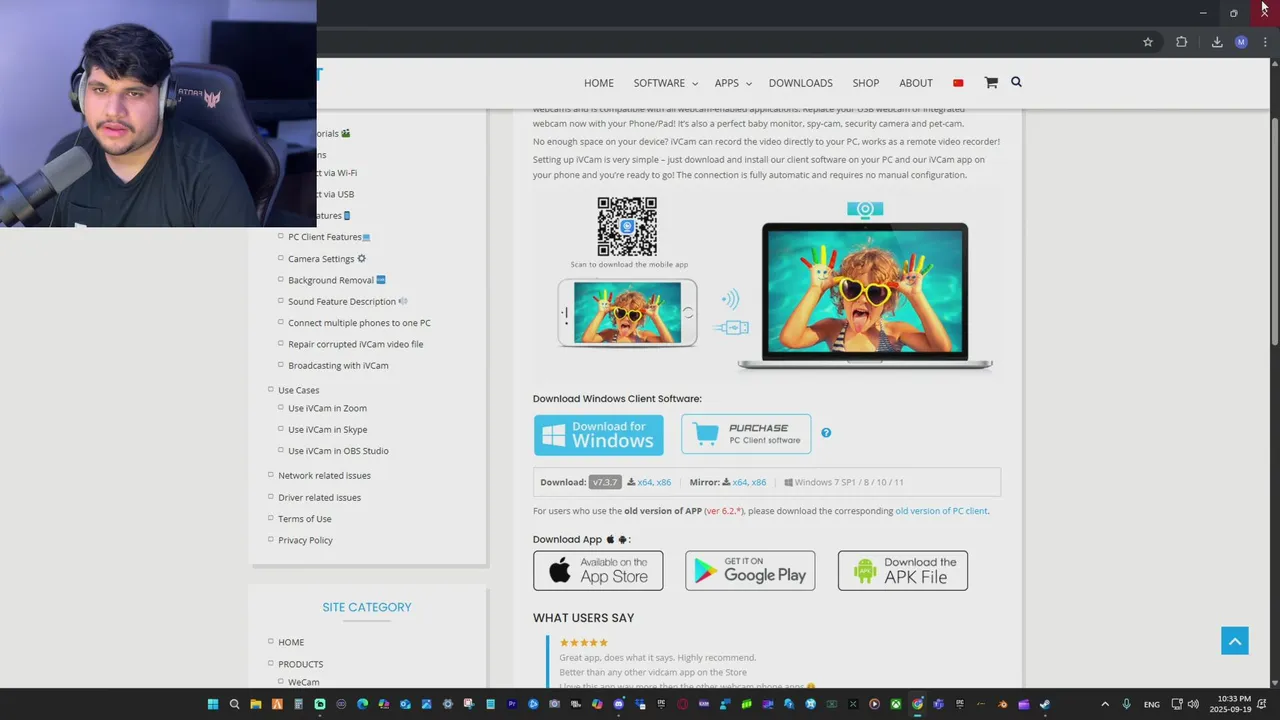
Task: Click the Mirror x86 download link
Action: pos(759,482)
